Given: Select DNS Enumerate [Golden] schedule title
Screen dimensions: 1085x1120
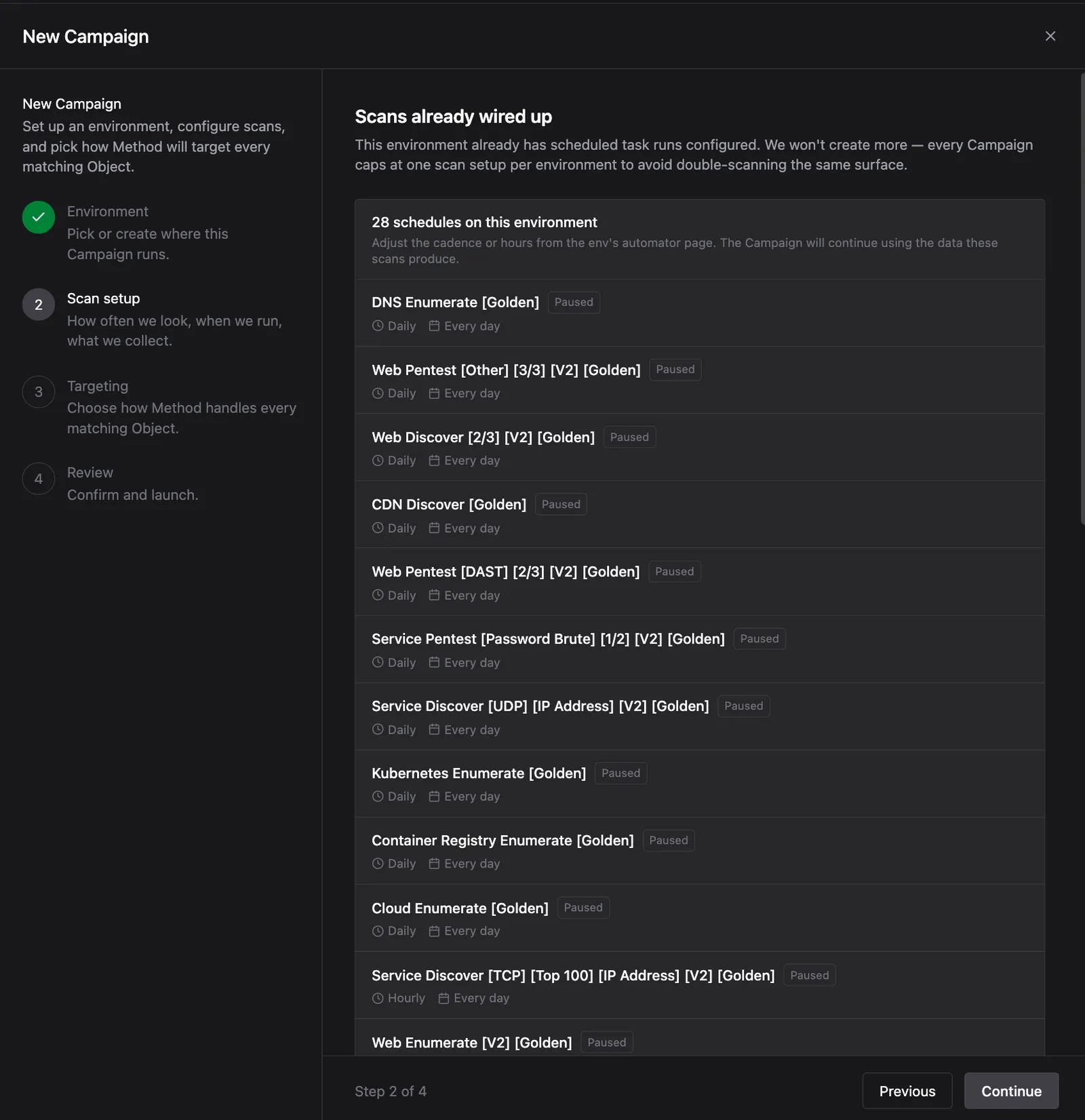Looking at the screenshot, I should 455,303.
